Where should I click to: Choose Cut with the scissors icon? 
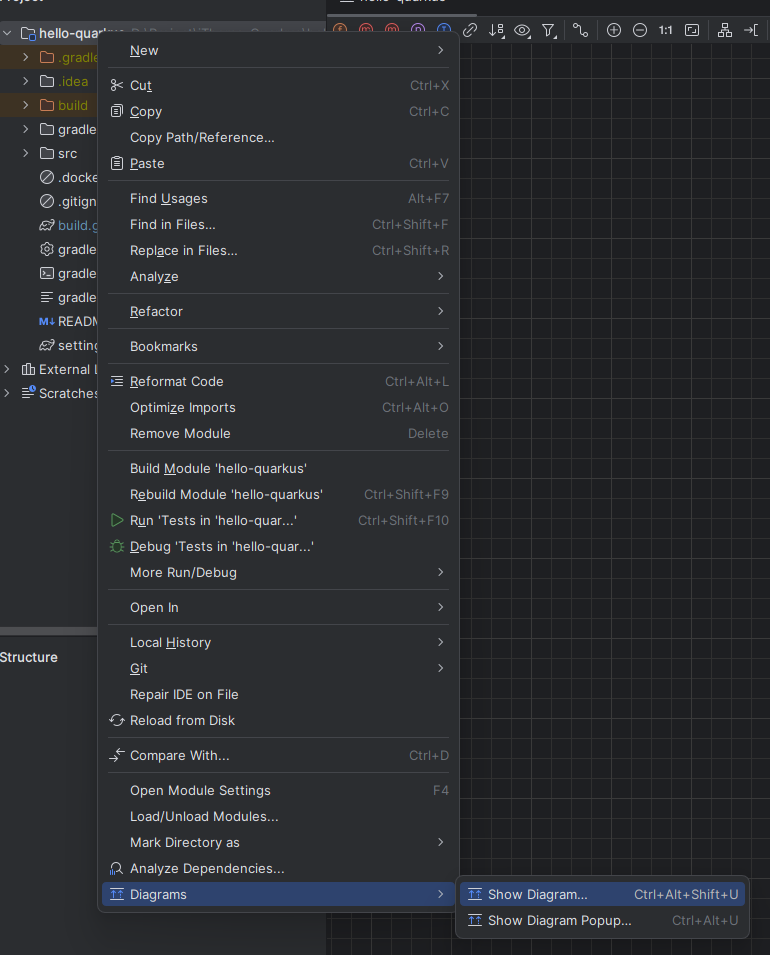(278, 85)
